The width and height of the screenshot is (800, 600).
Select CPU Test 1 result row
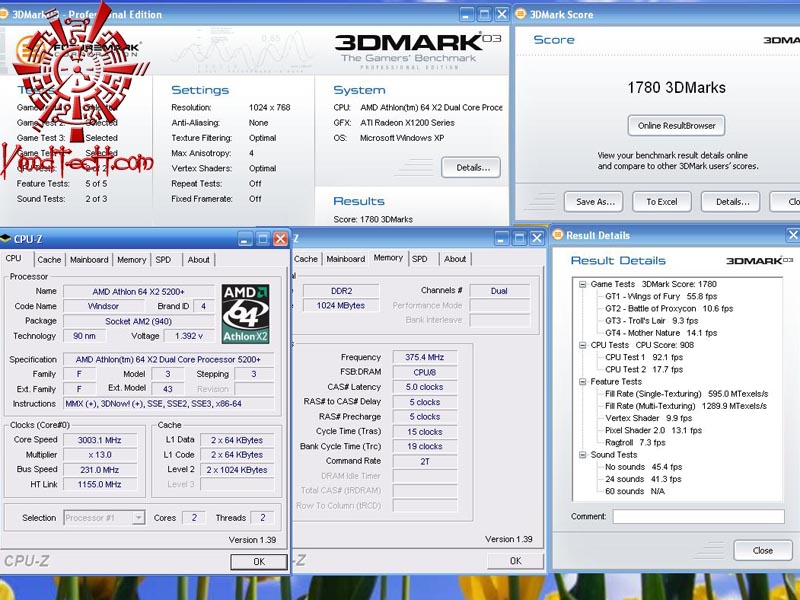(x=643, y=358)
